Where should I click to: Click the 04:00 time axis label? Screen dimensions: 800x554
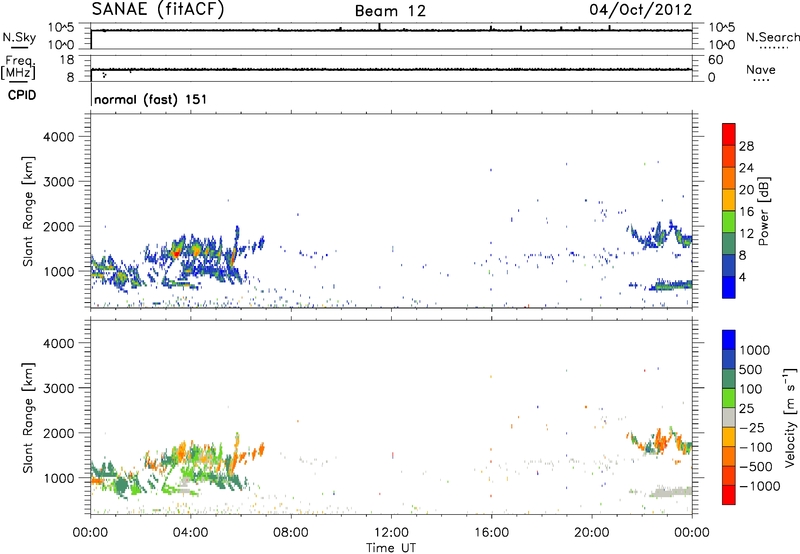point(190,533)
